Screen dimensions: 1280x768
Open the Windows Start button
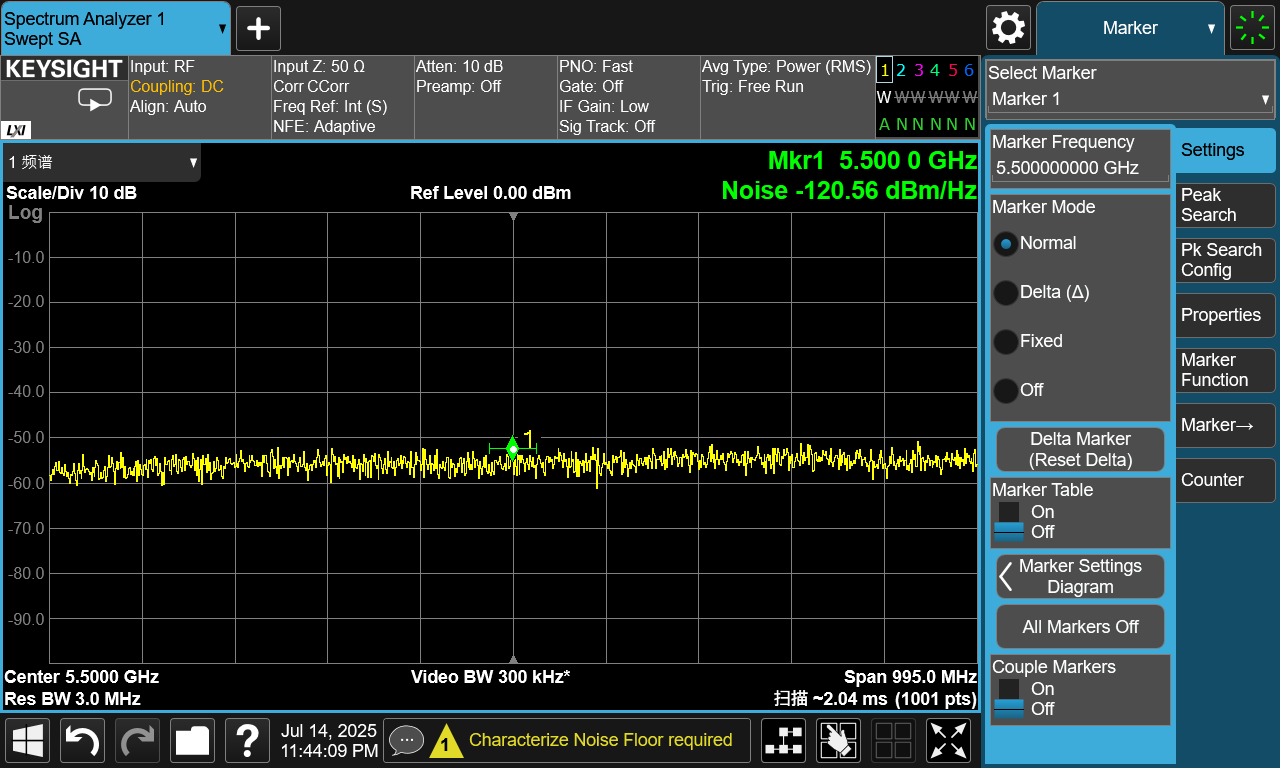28,741
